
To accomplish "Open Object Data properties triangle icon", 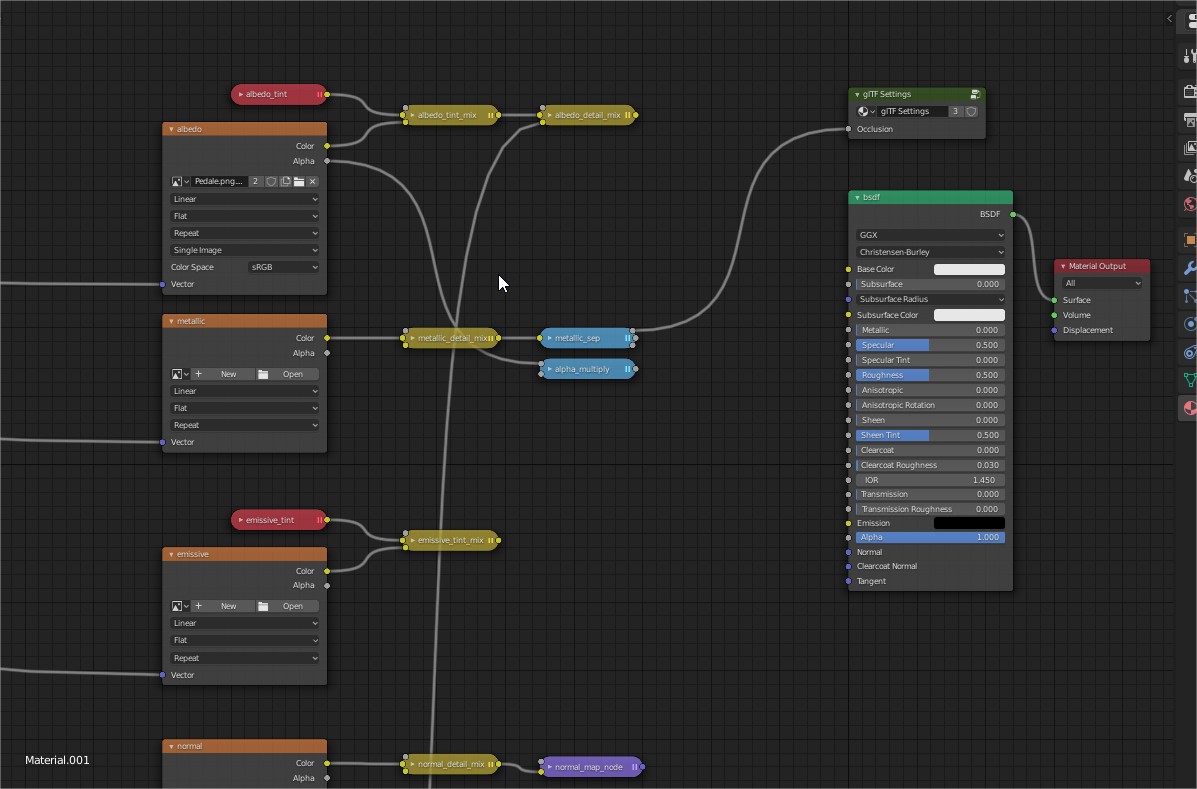I will [1189, 380].
